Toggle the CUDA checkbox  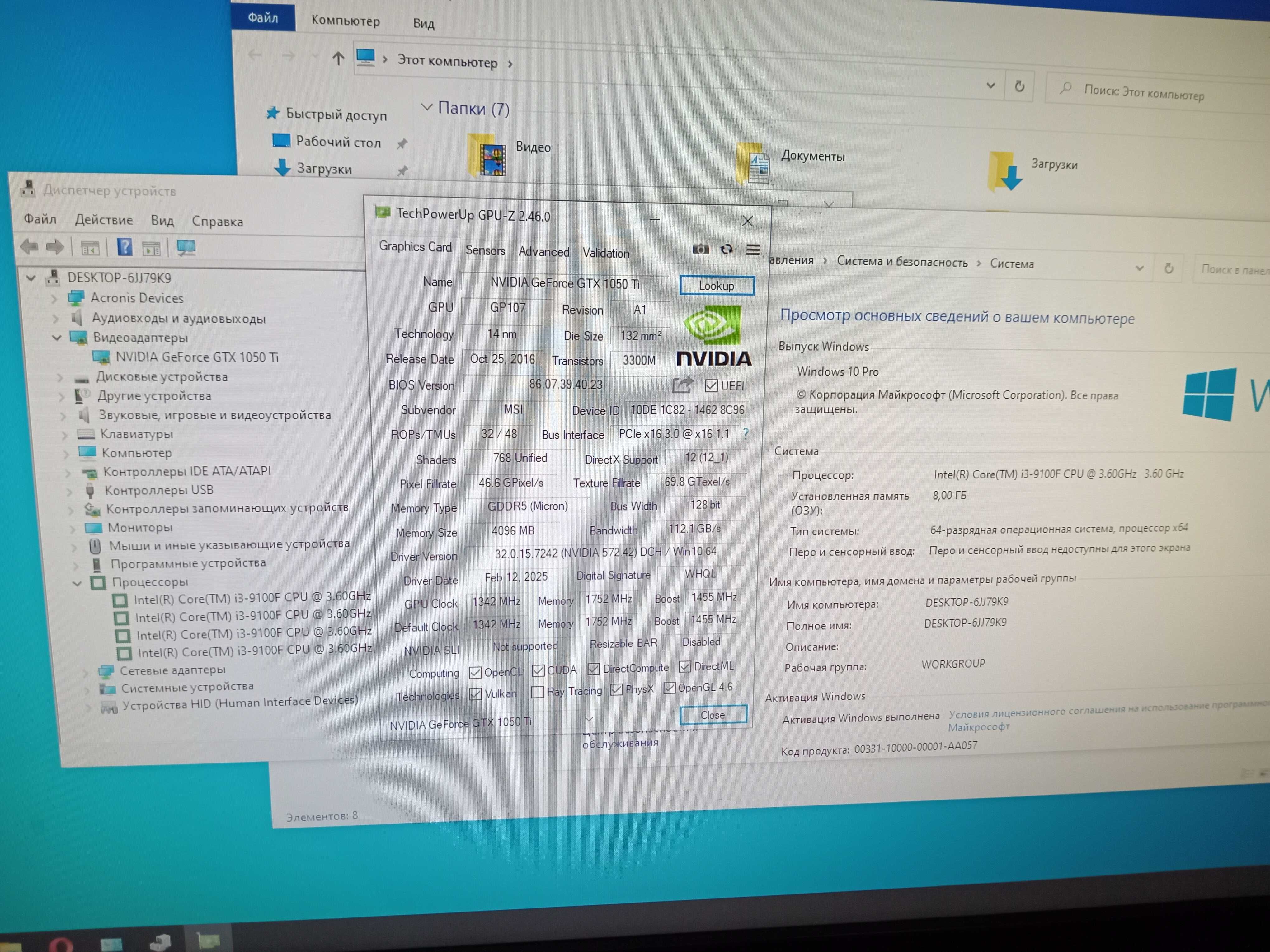coord(538,671)
